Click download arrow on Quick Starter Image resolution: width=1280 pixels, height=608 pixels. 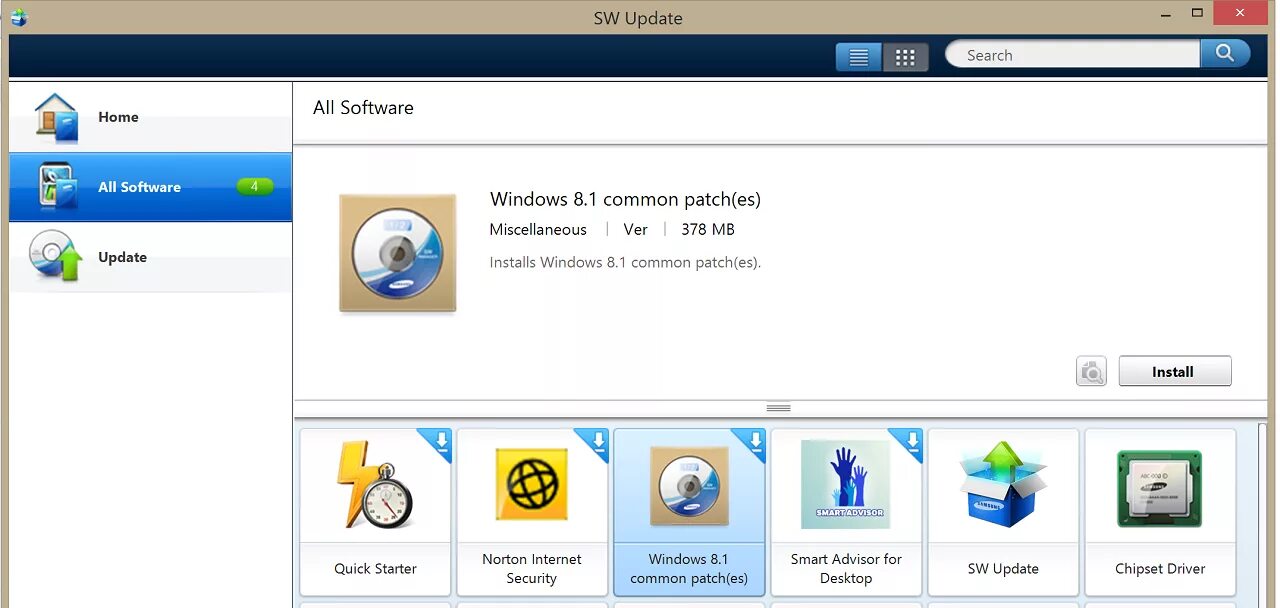[x=440, y=441]
